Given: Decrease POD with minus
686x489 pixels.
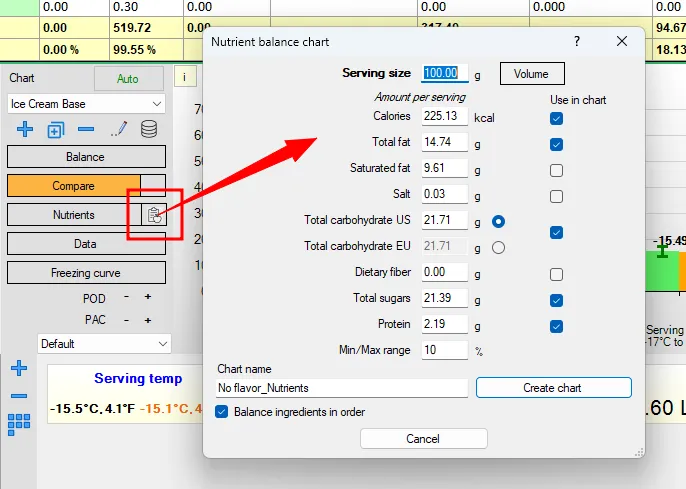Looking at the screenshot, I should coord(126,297).
